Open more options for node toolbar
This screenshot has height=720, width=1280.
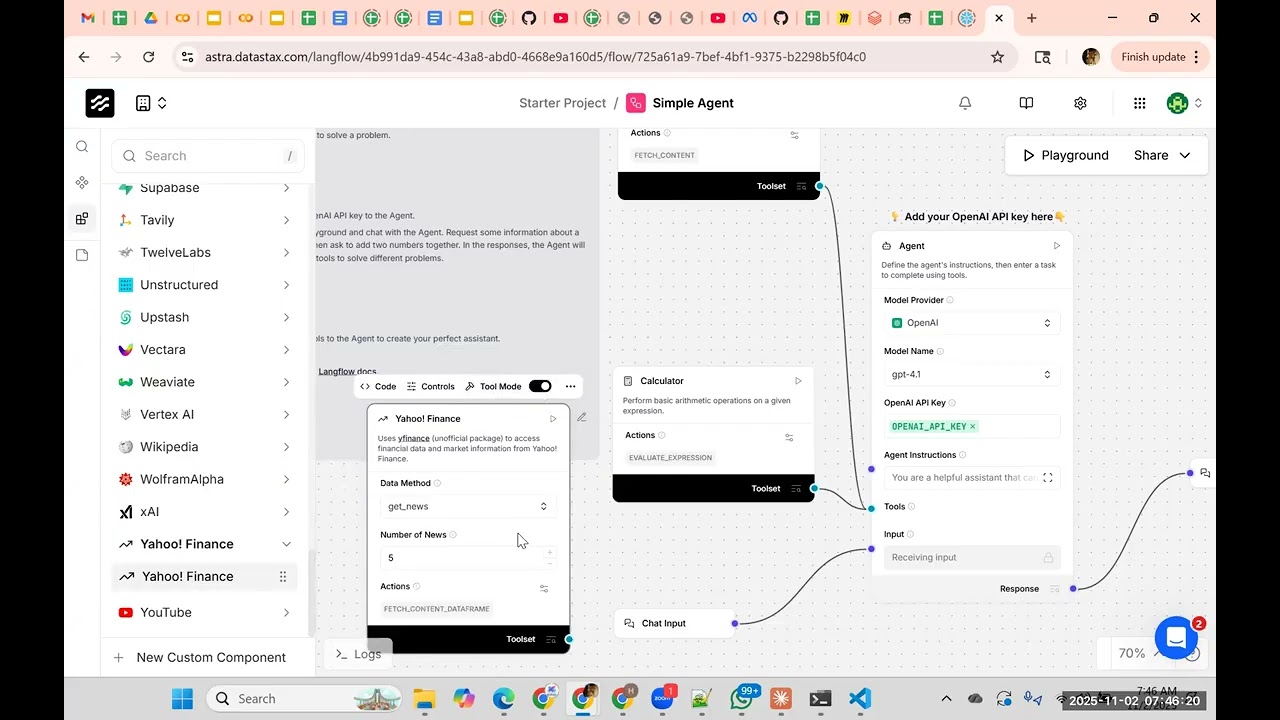570,386
